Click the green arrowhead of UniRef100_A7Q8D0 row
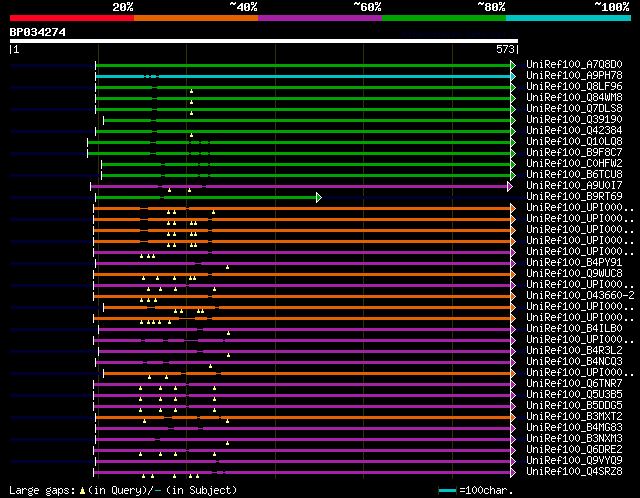640x498 pixels. [x=513, y=65]
